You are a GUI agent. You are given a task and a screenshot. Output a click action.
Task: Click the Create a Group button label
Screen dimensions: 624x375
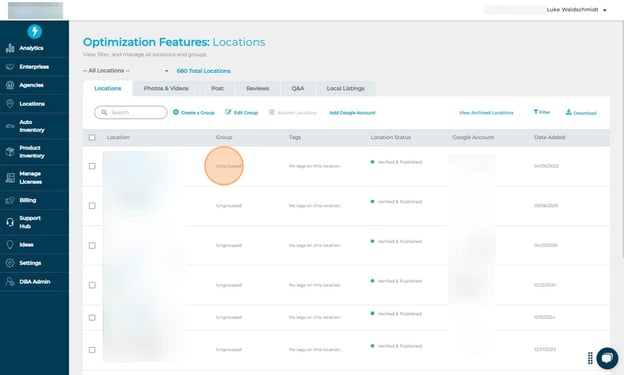click(198, 113)
